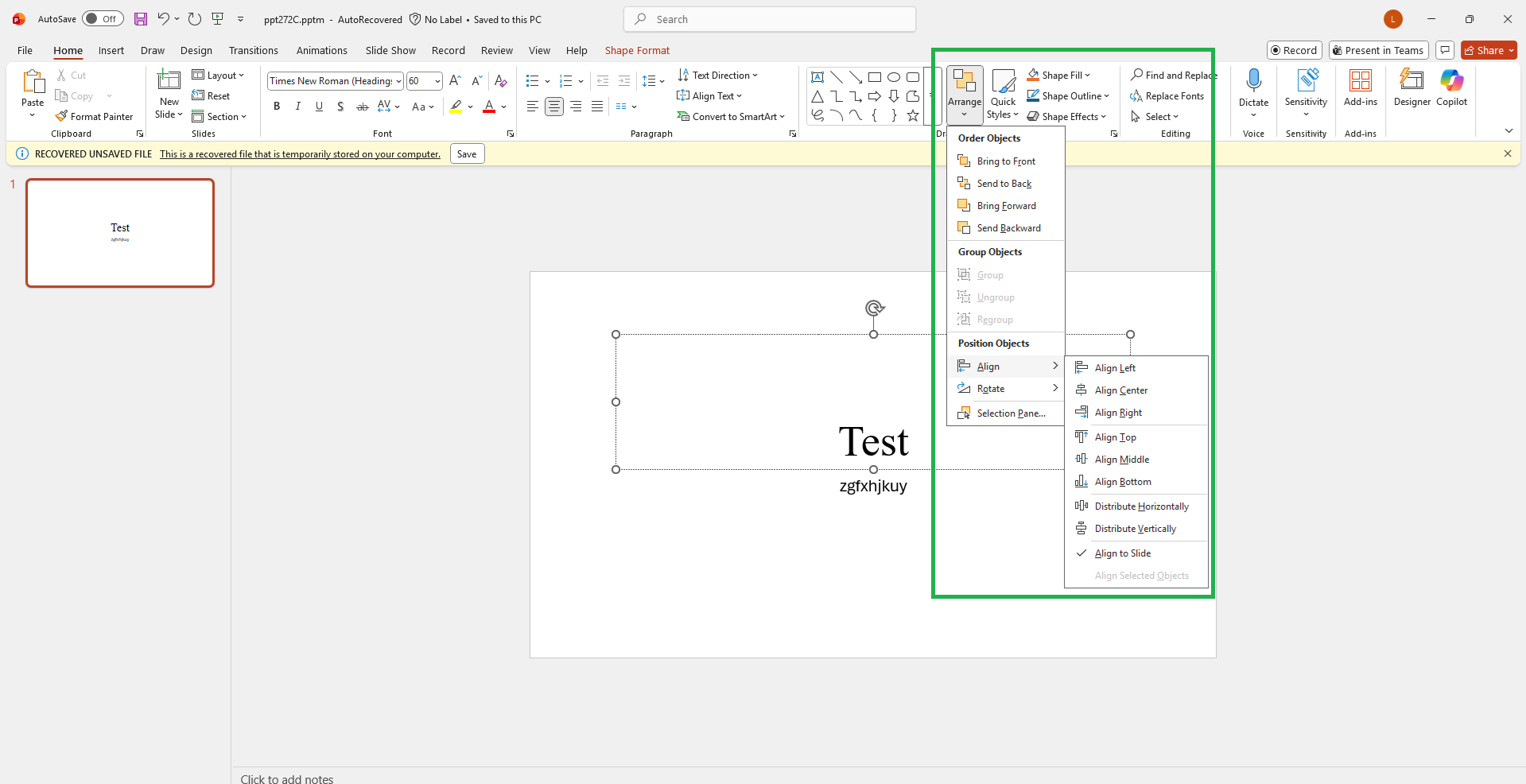Image resolution: width=1526 pixels, height=784 pixels.
Task: Toggle Bold formatting
Action: click(277, 107)
